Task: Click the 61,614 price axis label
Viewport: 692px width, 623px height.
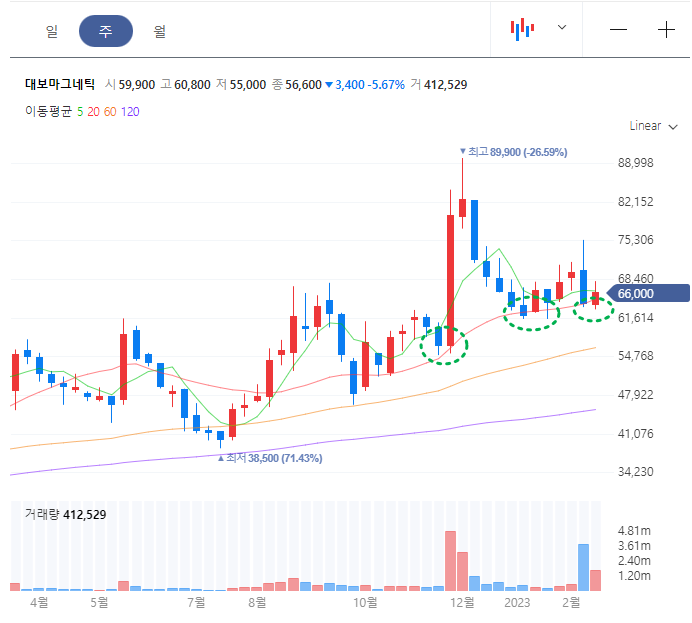Action: click(x=636, y=318)
